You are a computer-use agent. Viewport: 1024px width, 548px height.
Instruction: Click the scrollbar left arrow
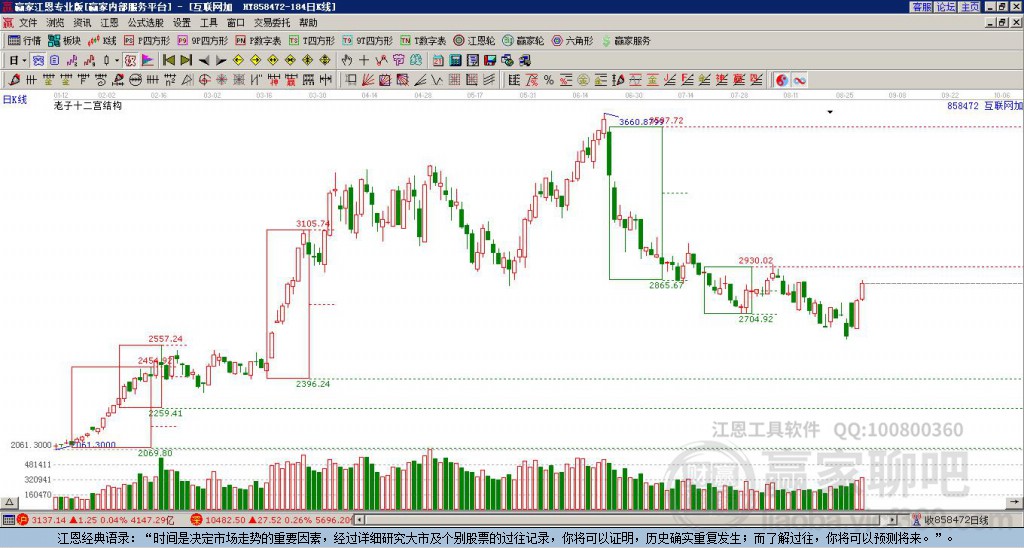[359, 520]
